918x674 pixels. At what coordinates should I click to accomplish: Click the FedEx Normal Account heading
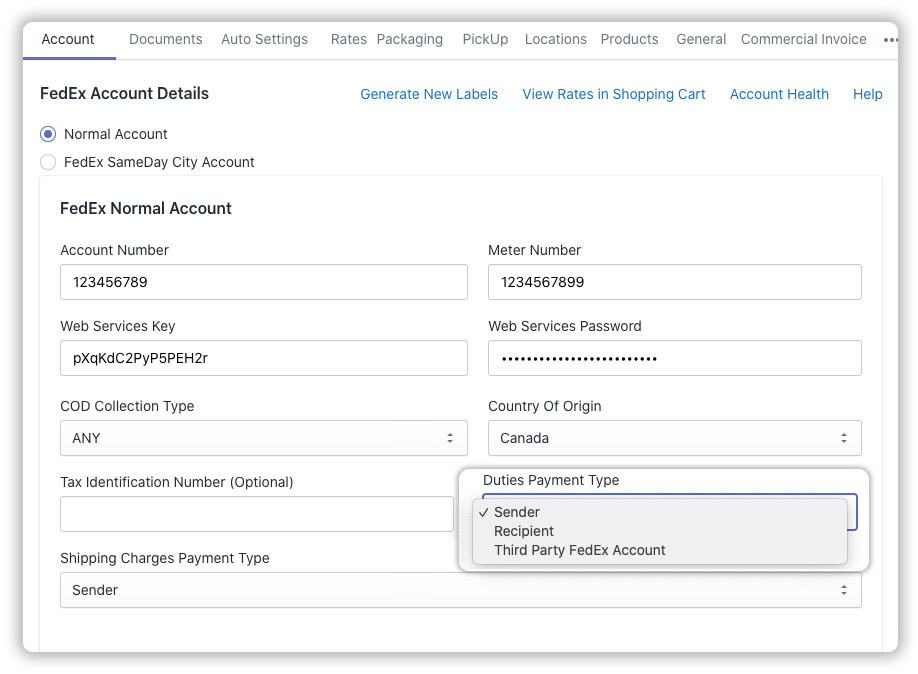click(x=146, y=208)
